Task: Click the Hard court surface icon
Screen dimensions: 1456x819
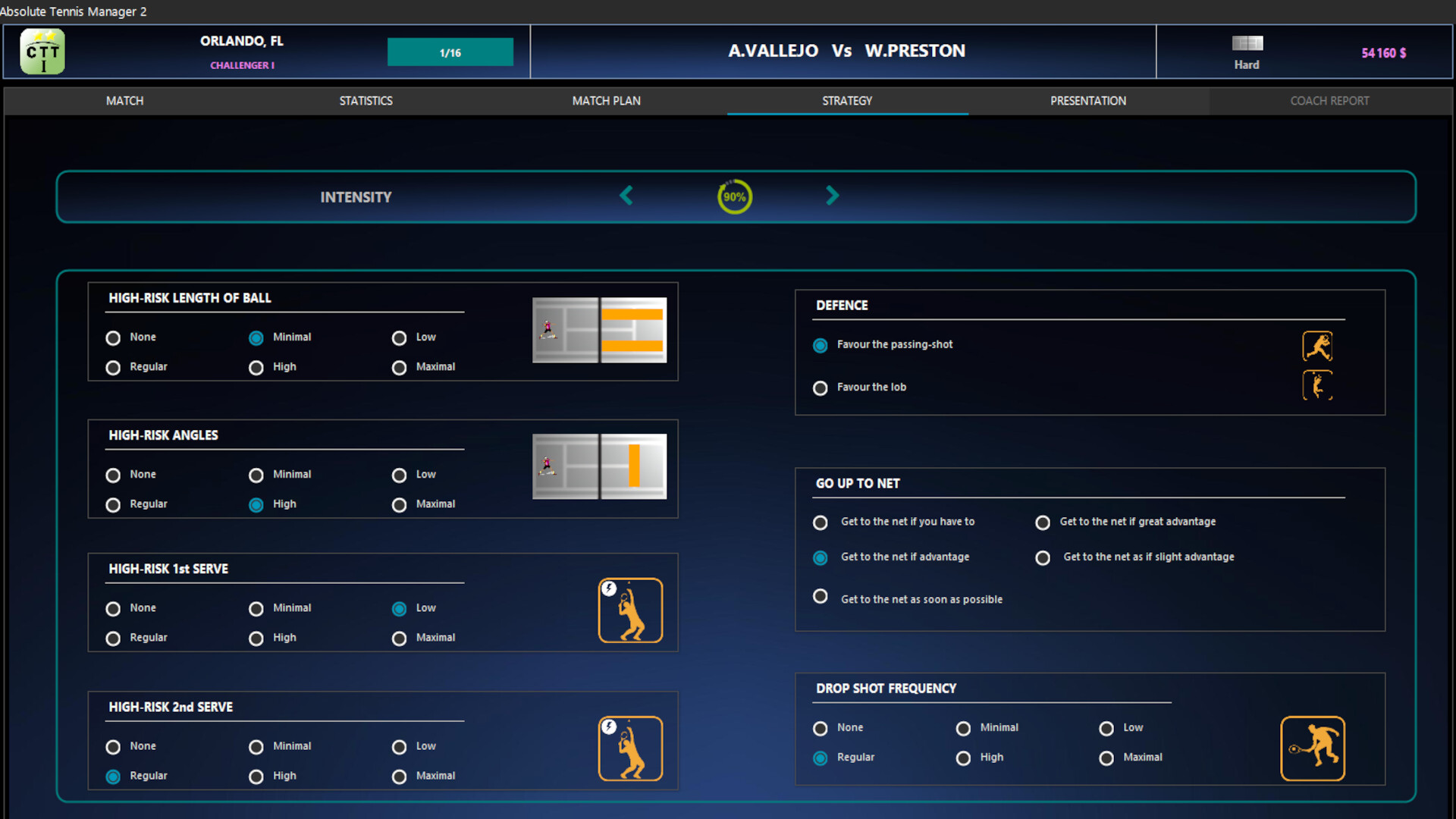Action: click(1247, 44)
